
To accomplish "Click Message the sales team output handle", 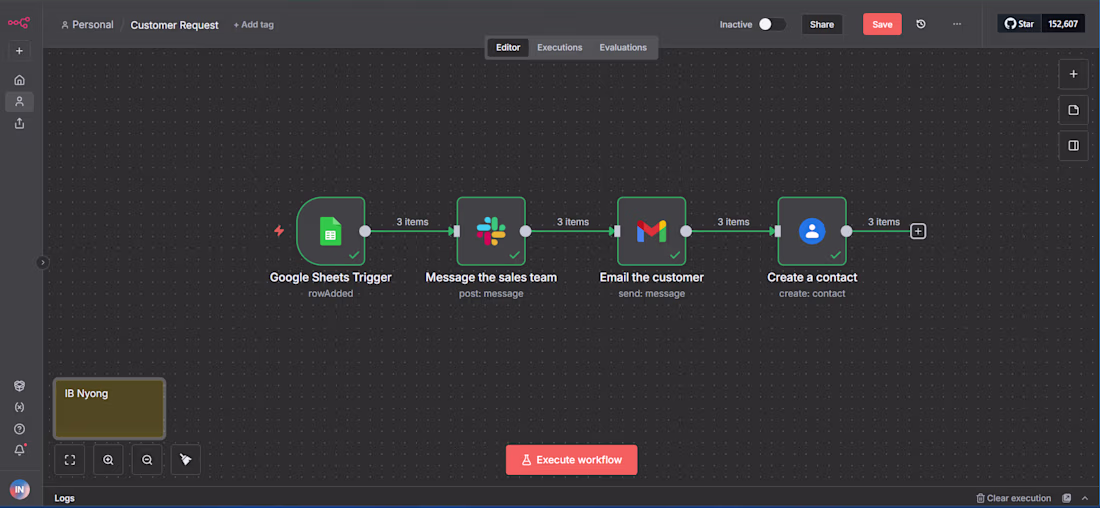I will click(525, 231).
